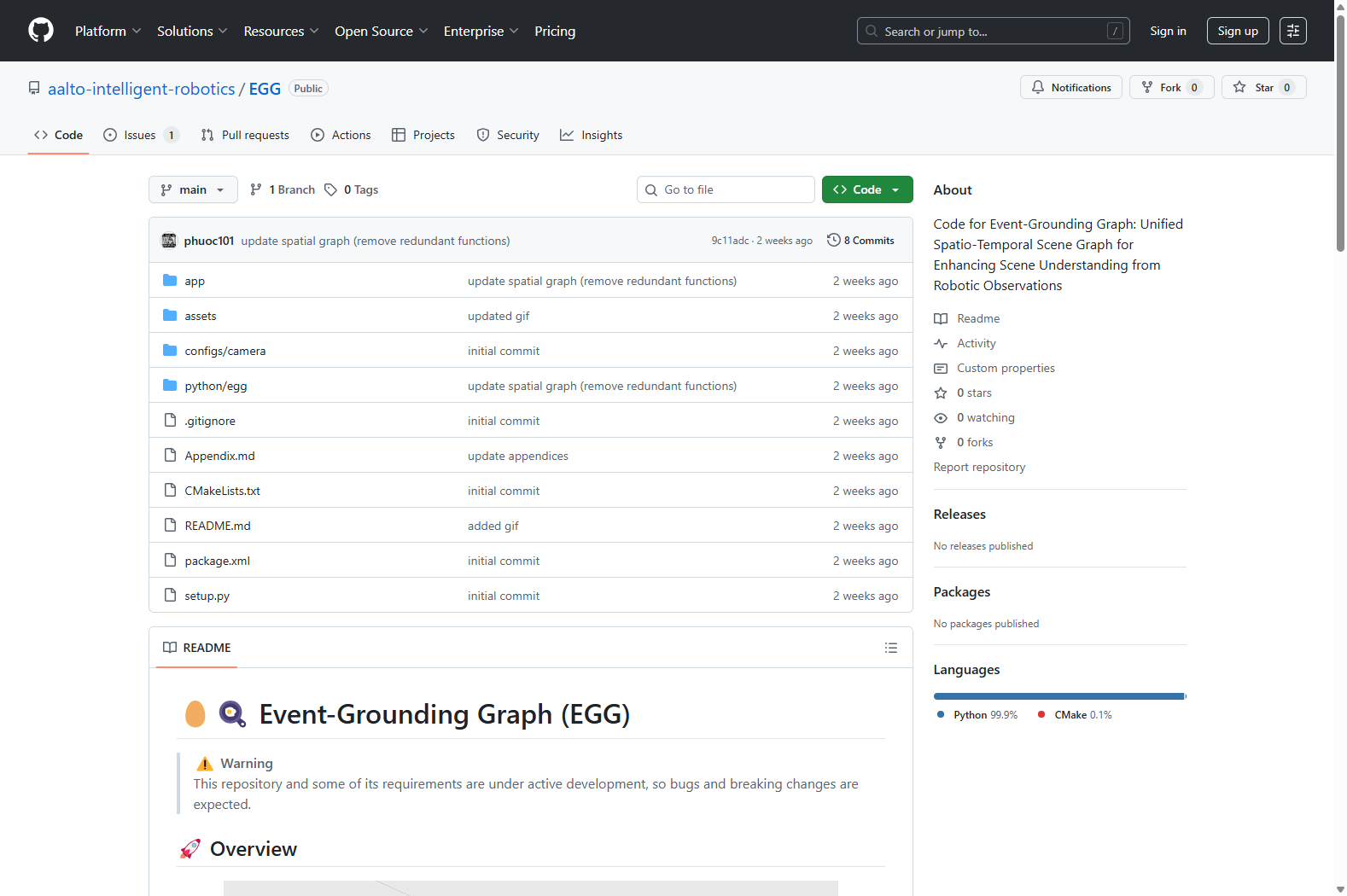Click the Custom properties note icon

(x=941, y=368)
